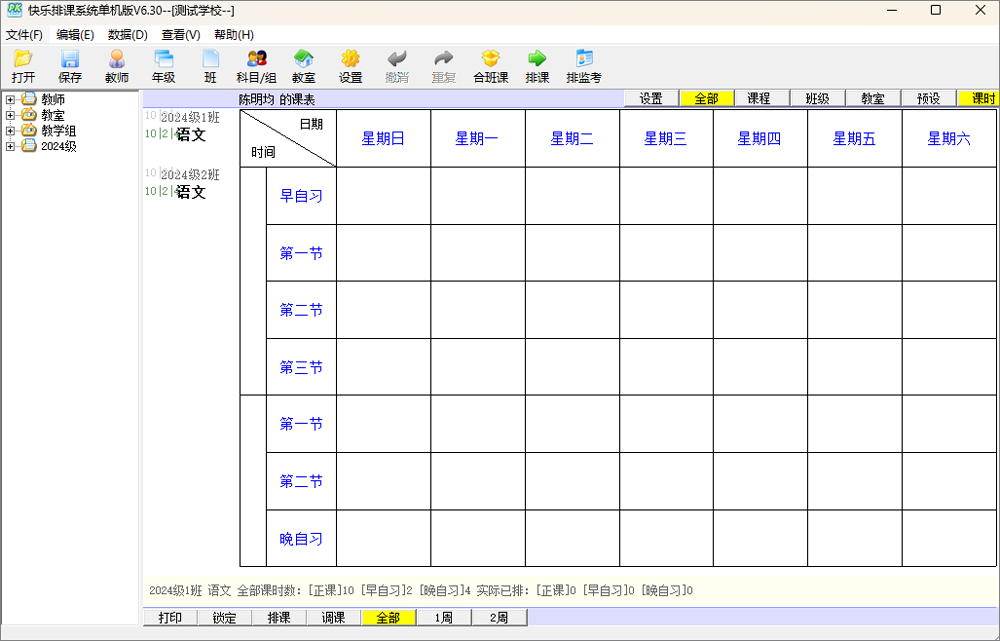1000x641 pixels.
Task: Save the file using 保存 icon
Action: click(x=69, y=66)
